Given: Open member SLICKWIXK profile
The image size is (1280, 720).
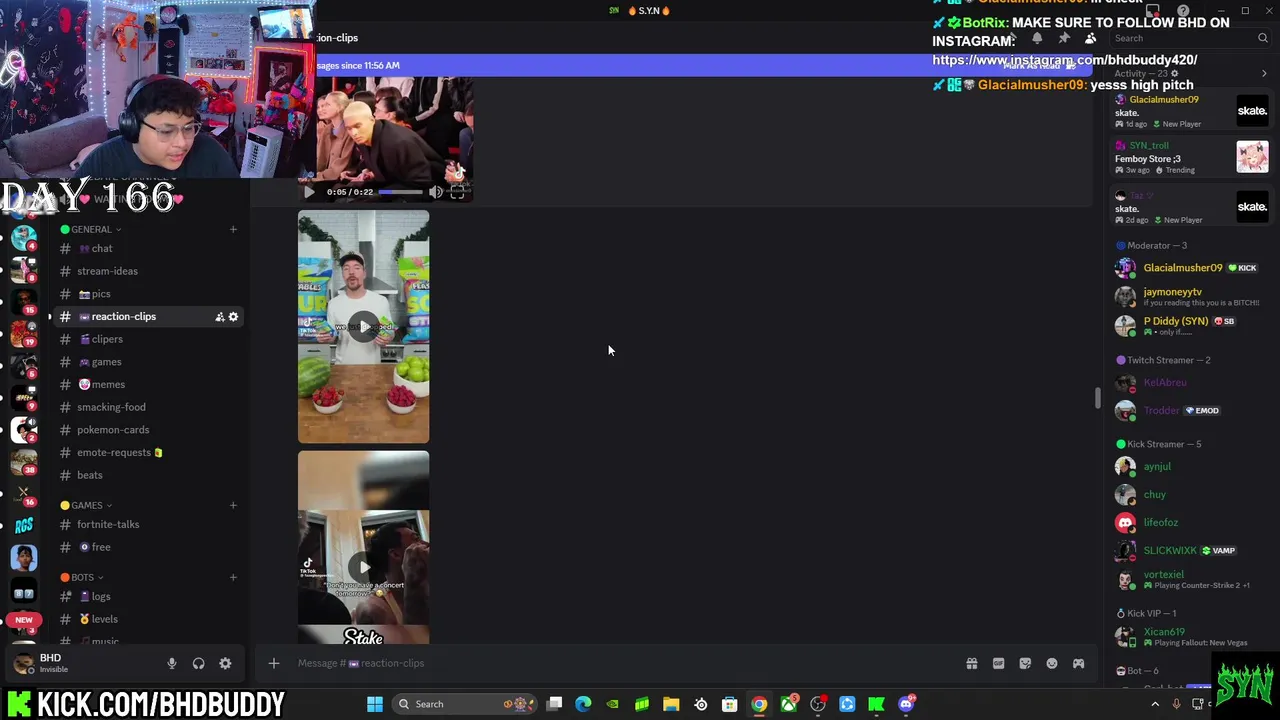Looking at the screenshot, I should pos(1191,550).
